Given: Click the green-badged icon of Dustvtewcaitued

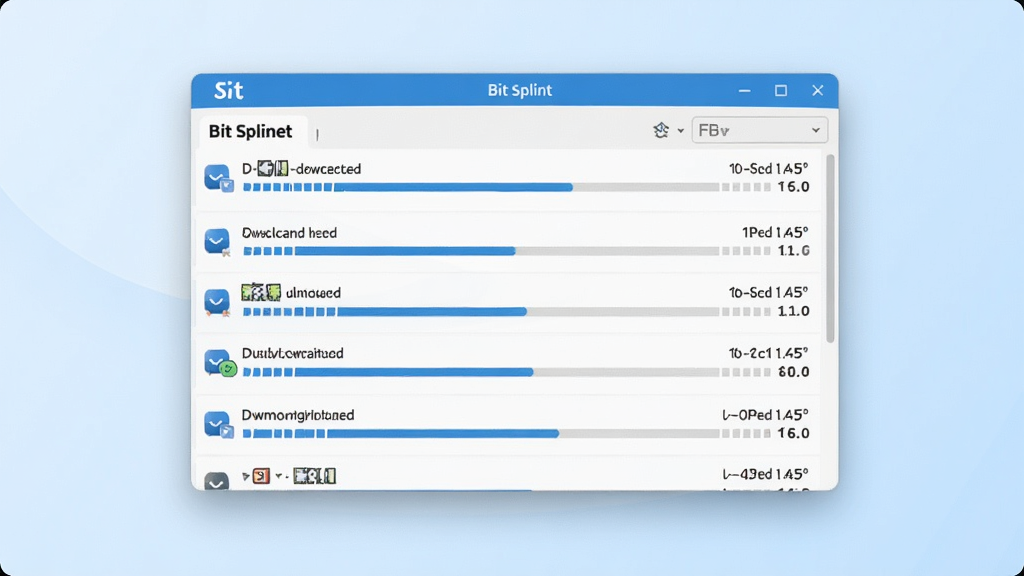Looking at the screenshot, I should [219, 363].
